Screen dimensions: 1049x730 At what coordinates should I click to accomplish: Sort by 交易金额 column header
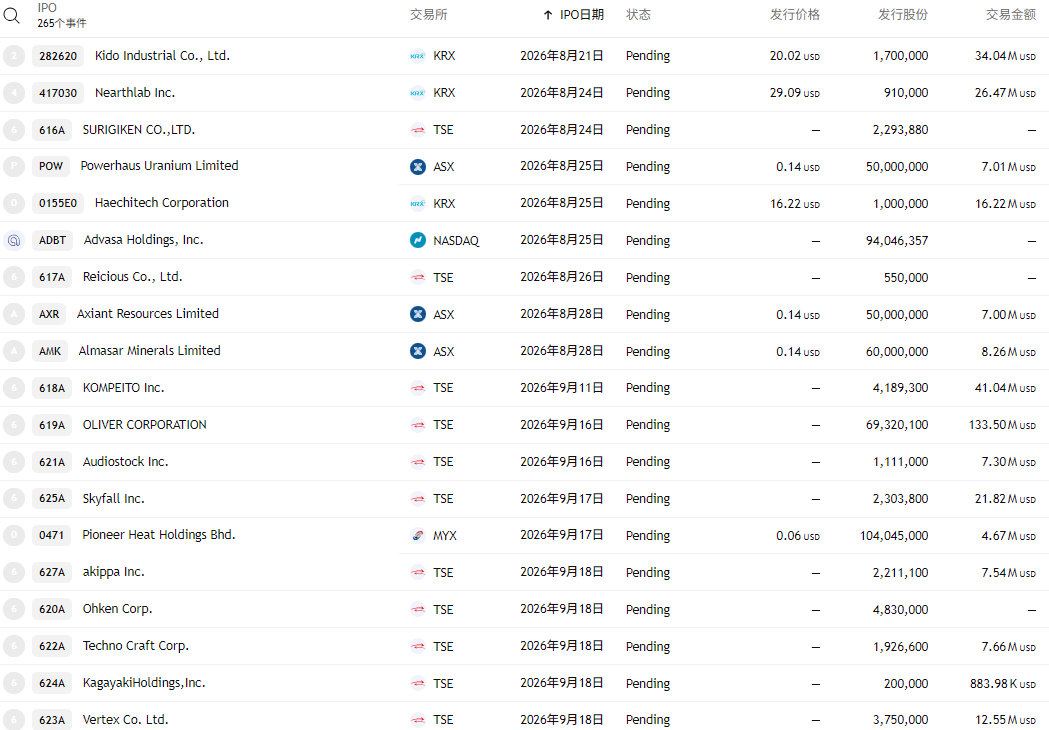(1011, 15)
